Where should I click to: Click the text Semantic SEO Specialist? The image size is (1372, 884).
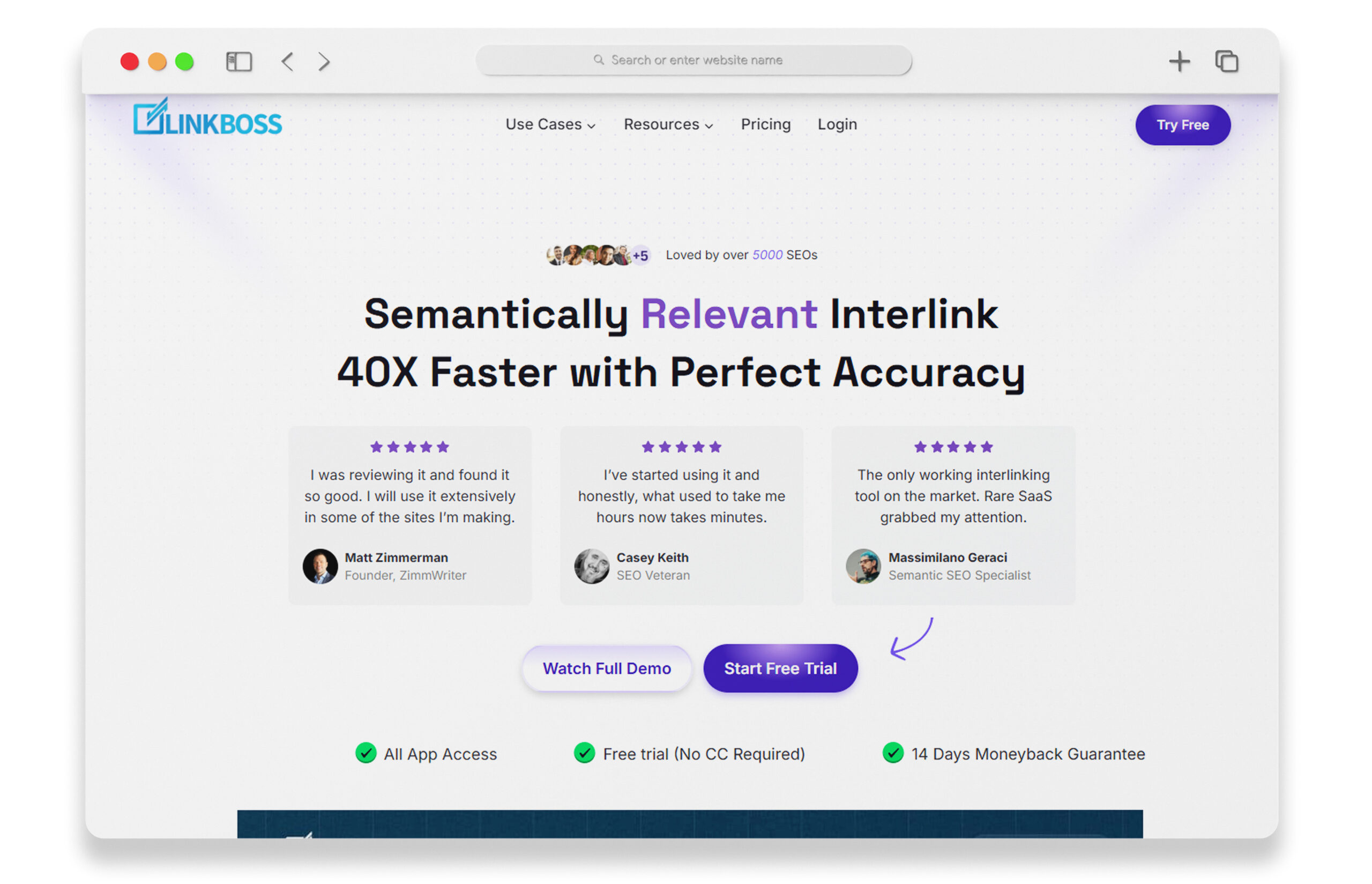(x=959, y=575)
